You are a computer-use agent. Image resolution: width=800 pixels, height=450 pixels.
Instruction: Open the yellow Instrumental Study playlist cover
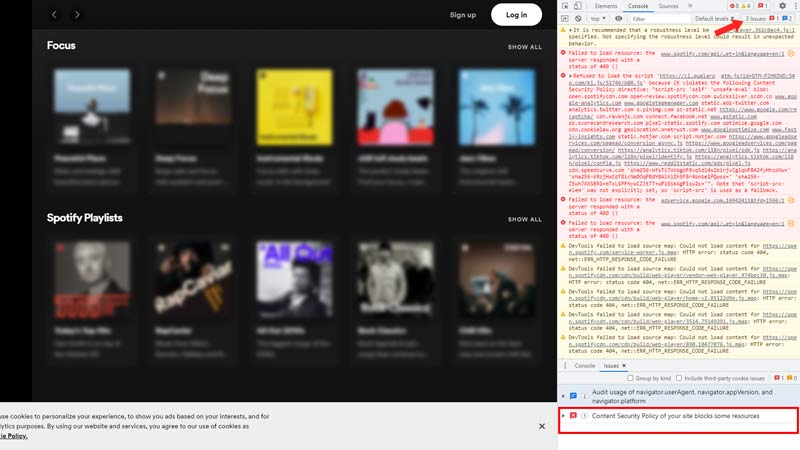click(x=294, y=107)
